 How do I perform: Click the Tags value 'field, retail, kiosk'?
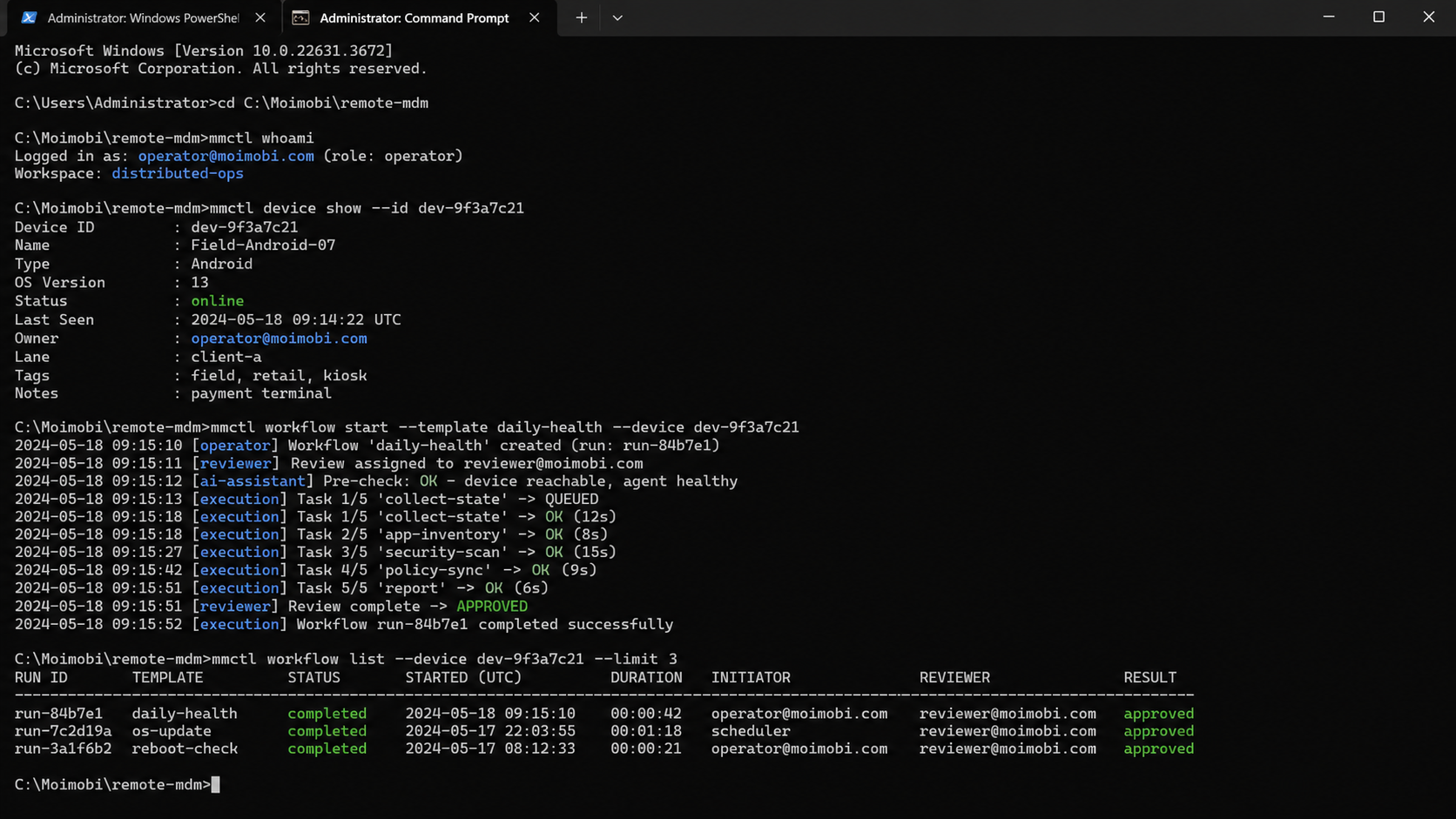click(x=279, y=376)
